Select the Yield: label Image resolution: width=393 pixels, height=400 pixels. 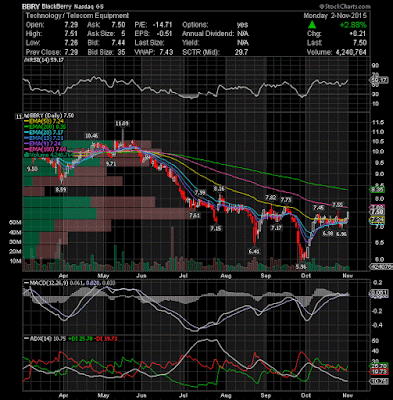click(191, 43)
